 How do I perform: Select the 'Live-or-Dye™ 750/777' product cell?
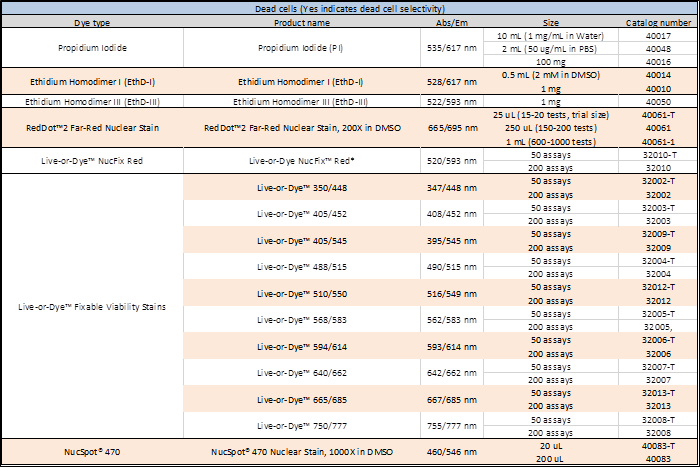click(302, 425)
